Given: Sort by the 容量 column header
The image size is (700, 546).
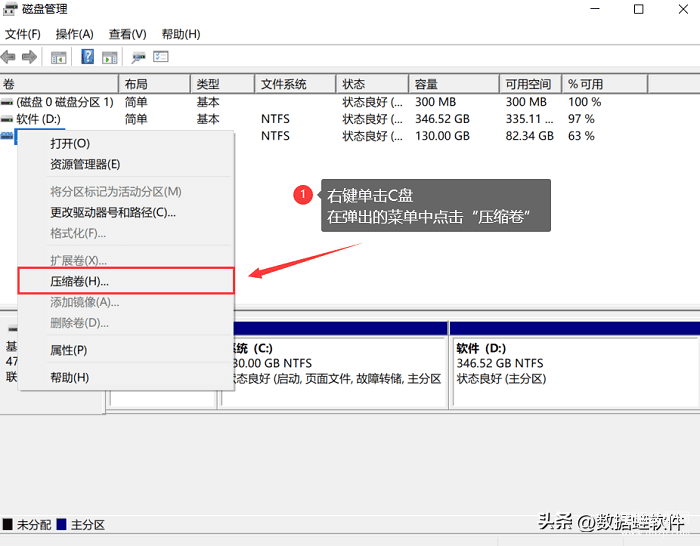Looking at the screenshot, I should pos(454,84).
